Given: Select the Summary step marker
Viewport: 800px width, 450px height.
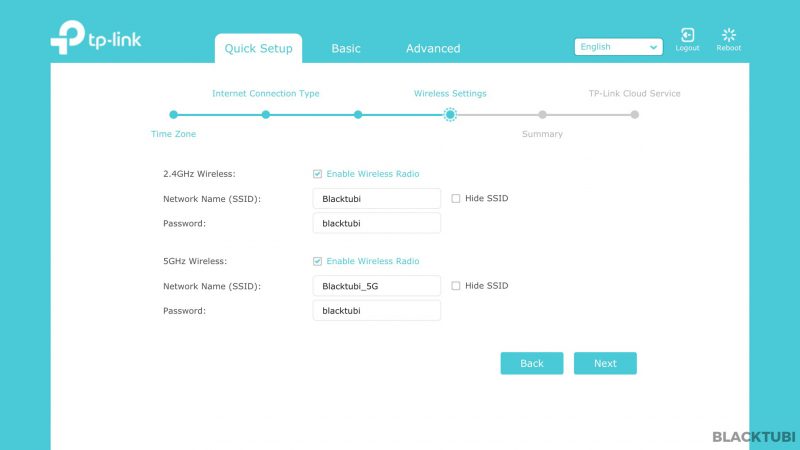Looking at the screenshot, I should click(542, 115).
